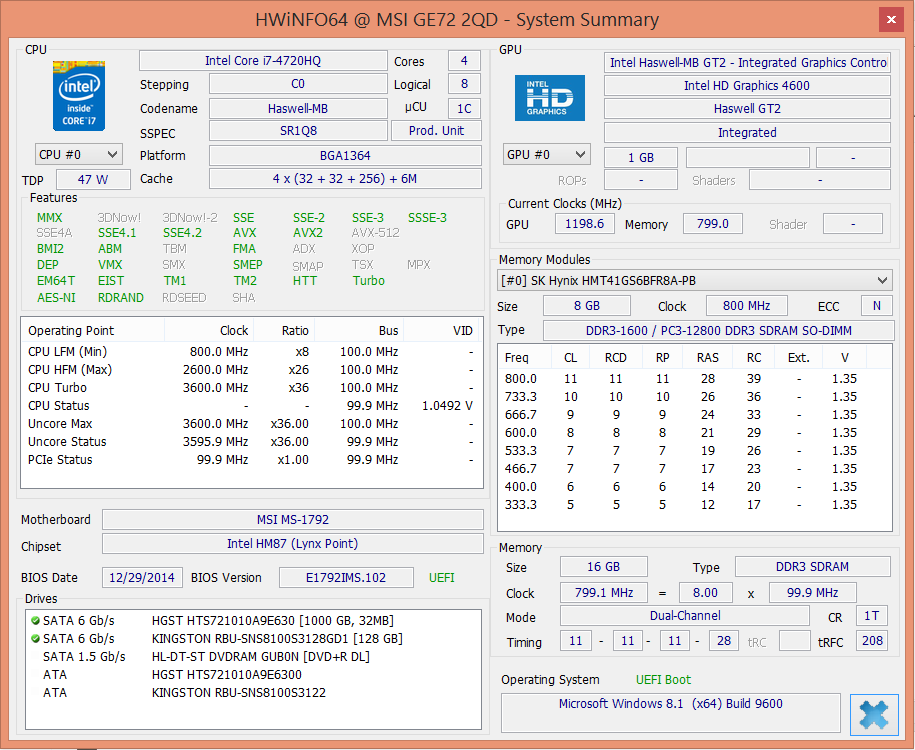Click the AES-NI feature label

click(x=56, y=298)
